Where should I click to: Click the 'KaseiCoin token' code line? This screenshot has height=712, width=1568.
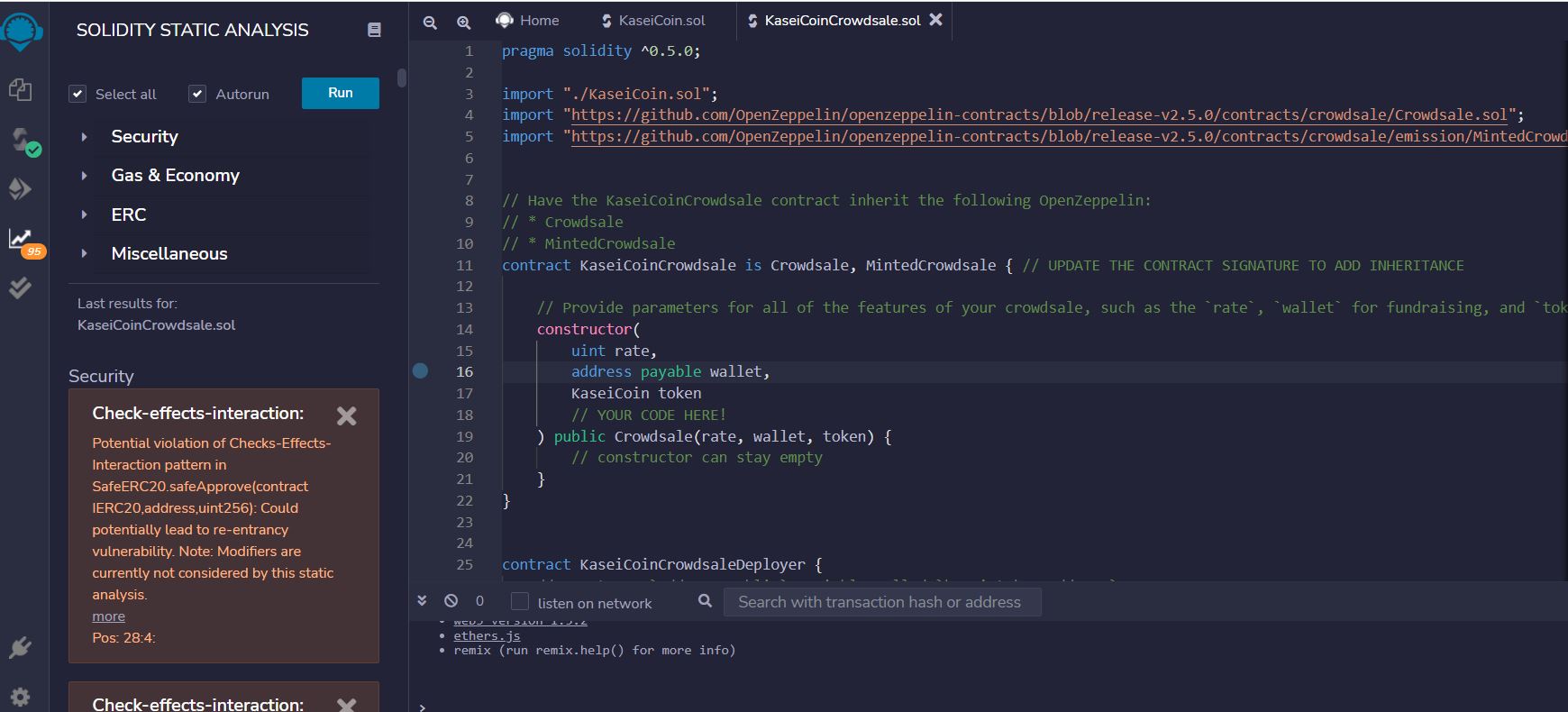pos(636,393)
